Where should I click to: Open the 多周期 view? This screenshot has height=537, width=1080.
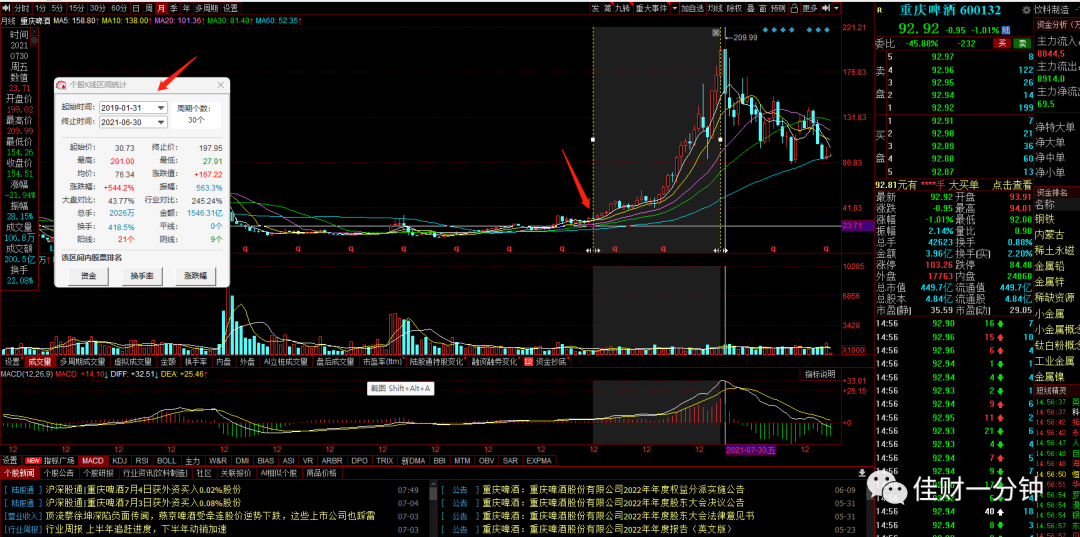(207, 8)
